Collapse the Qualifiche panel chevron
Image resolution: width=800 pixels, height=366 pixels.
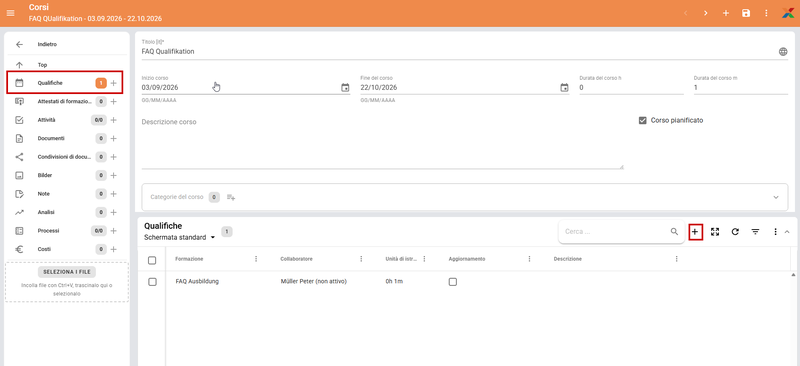[x=787, y=232]
